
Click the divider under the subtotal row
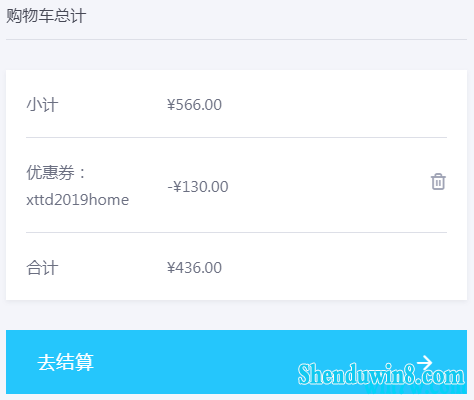click(236, 137)
